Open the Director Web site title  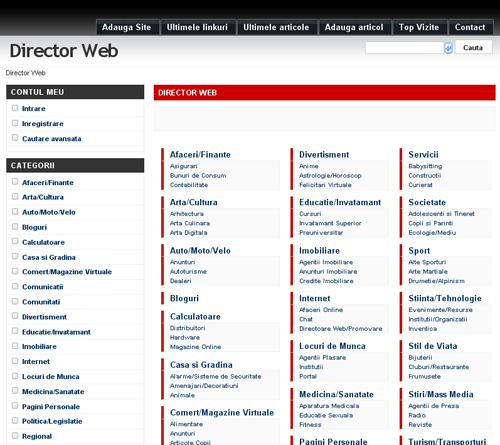point(64,51)
